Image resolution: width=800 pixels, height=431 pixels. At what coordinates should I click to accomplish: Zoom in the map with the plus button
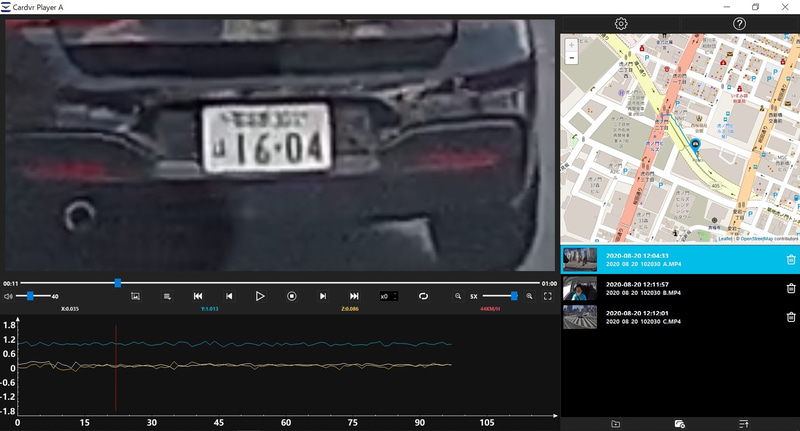coord(571,45)
